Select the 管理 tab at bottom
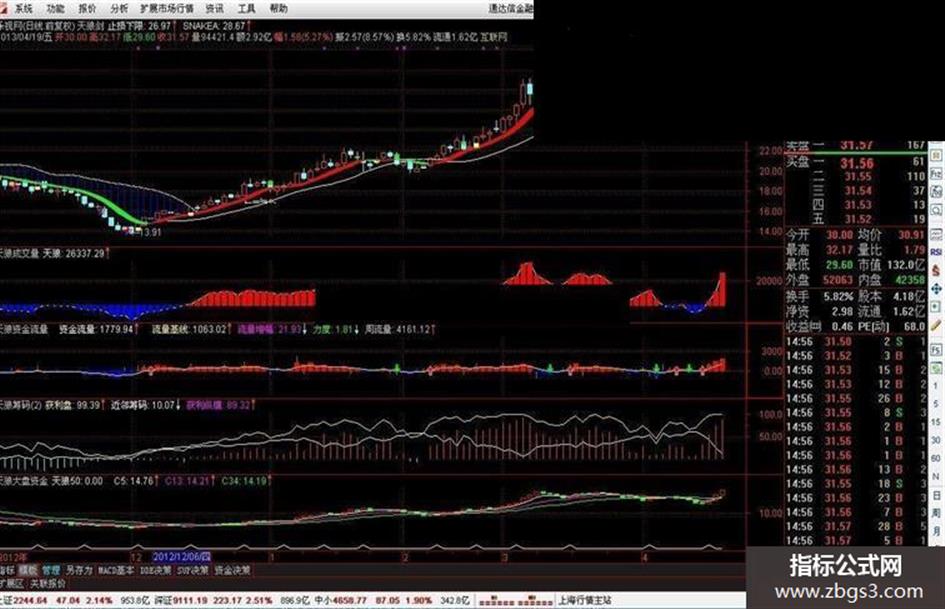 click(51, 570)
